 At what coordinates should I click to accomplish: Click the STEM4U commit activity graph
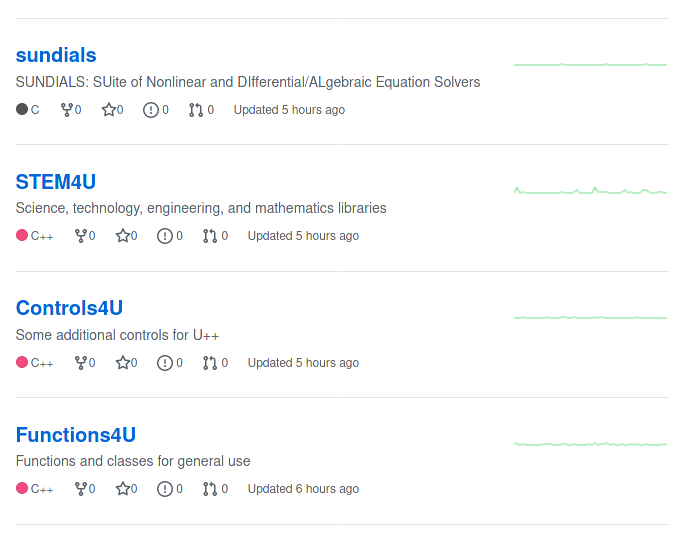pos(590,191)
